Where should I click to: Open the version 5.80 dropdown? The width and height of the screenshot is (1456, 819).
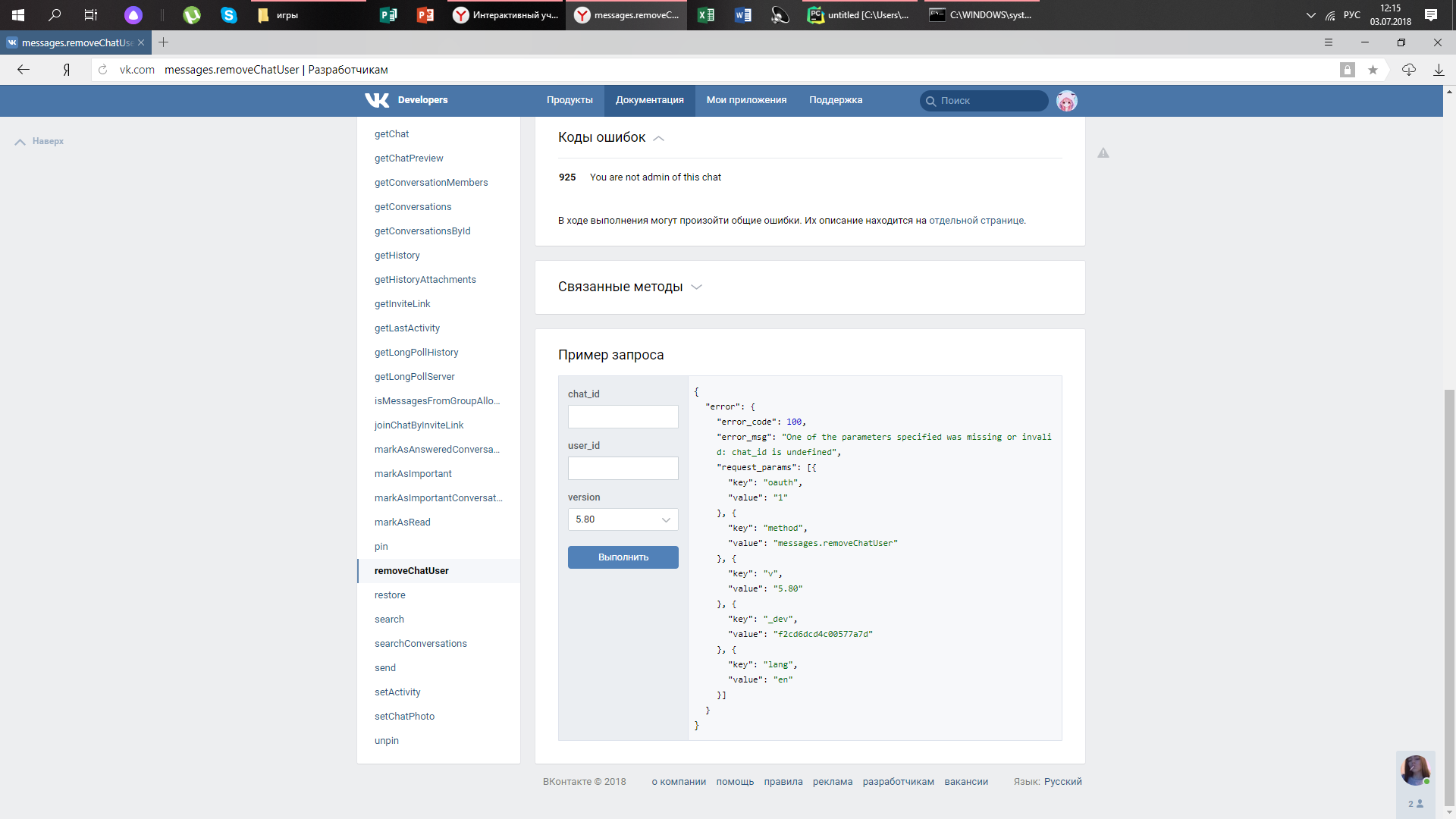[x=623, y=519]
